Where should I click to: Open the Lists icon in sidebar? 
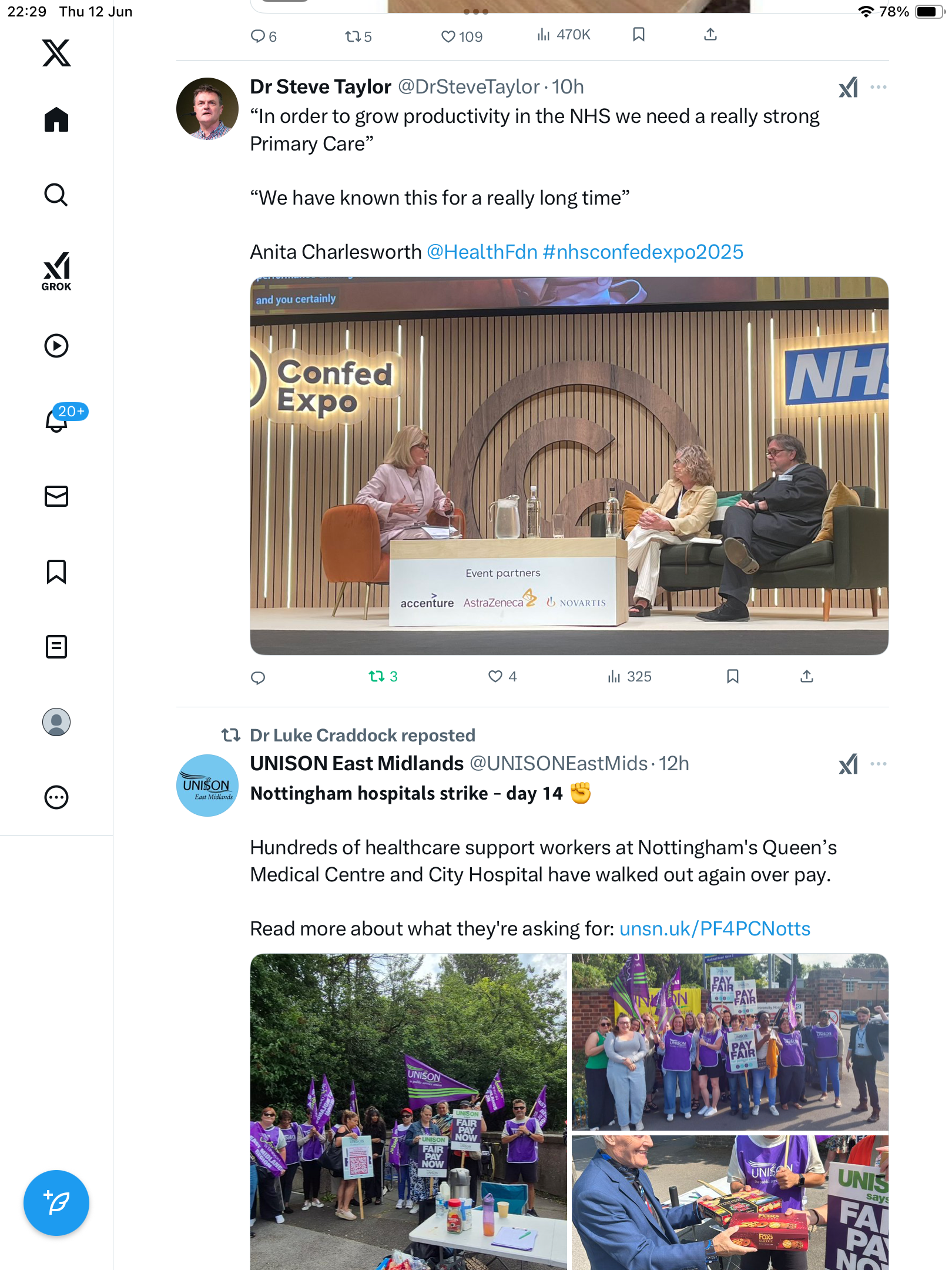click(56, 647)
